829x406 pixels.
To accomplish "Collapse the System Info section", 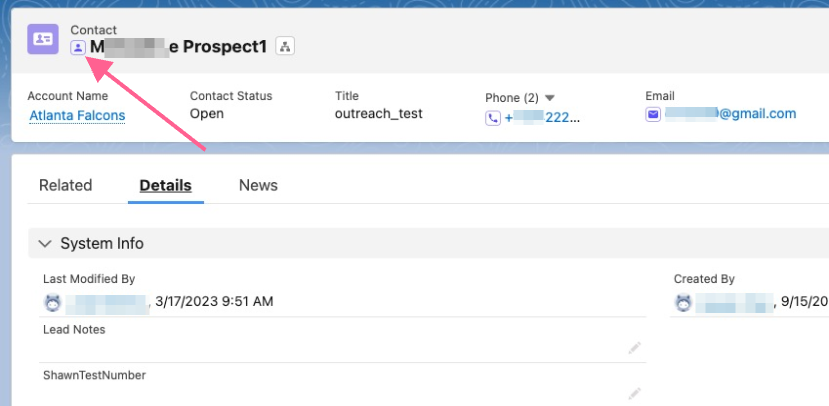I will click(x=45, y=244).
